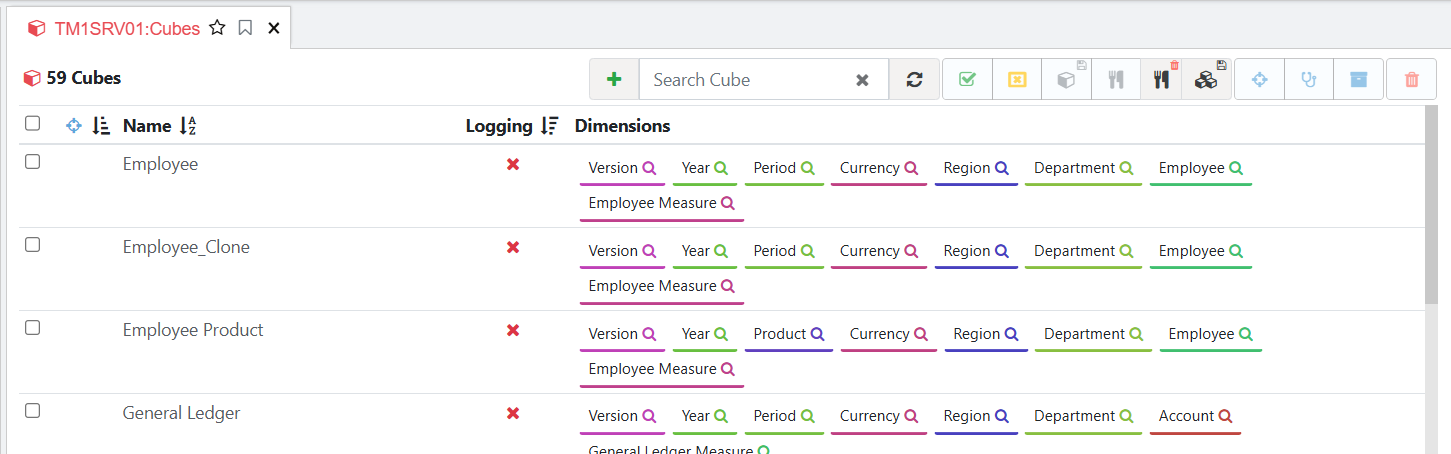Click the refresh cubes button
Viewport: 1451px width, 454px height.
[x=914, y=79]
